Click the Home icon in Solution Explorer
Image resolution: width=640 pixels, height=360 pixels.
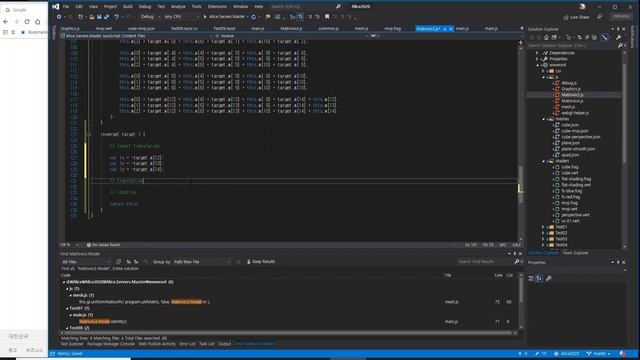pos(546,37)
